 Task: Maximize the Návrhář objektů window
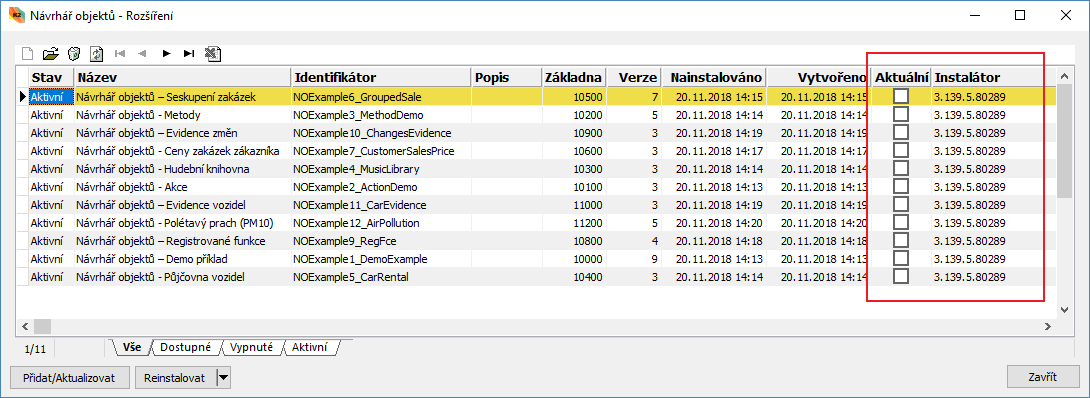[1020, 15]
